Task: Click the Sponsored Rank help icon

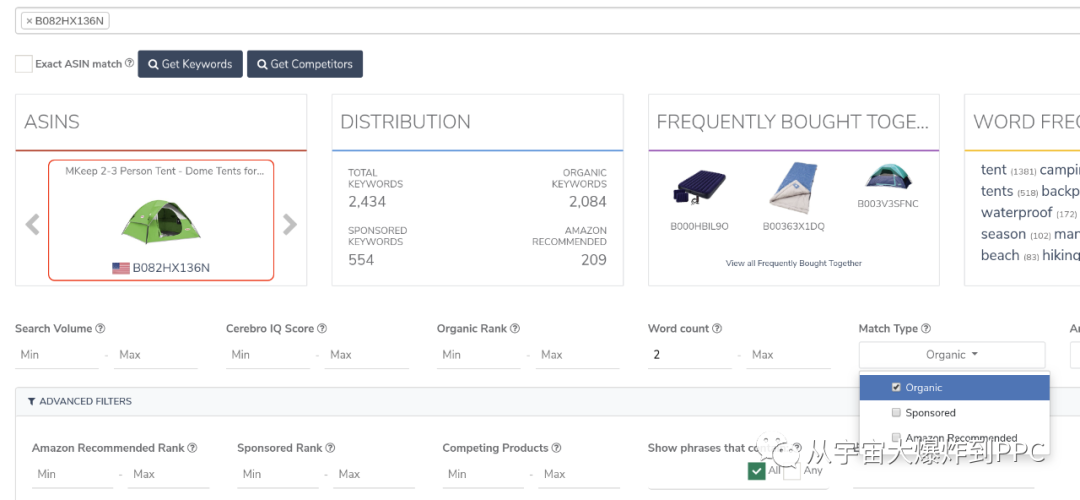Action: [x=330, y=448]
